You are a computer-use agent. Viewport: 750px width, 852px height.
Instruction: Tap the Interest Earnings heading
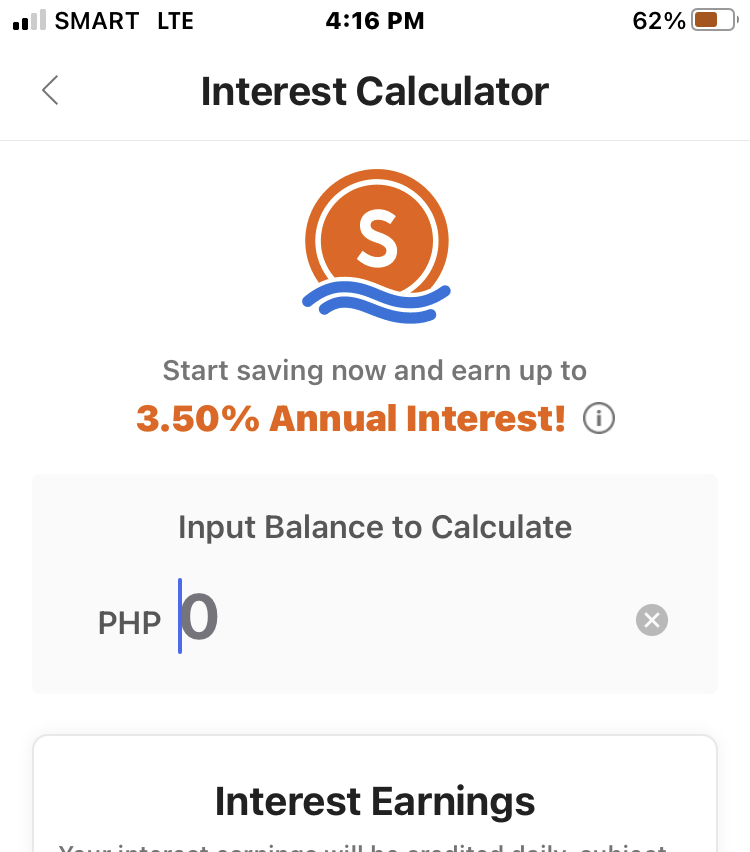tap(375, 801)
